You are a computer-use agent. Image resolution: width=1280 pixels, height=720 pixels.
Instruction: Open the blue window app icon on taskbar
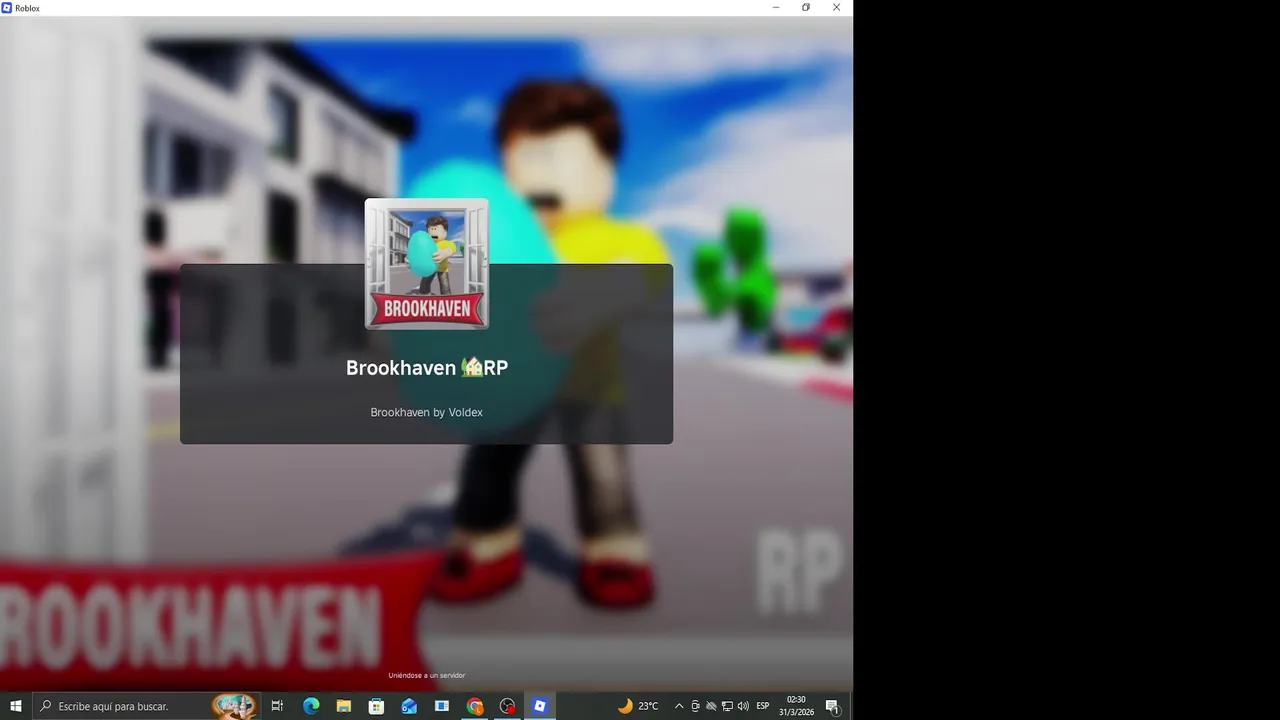442,706
